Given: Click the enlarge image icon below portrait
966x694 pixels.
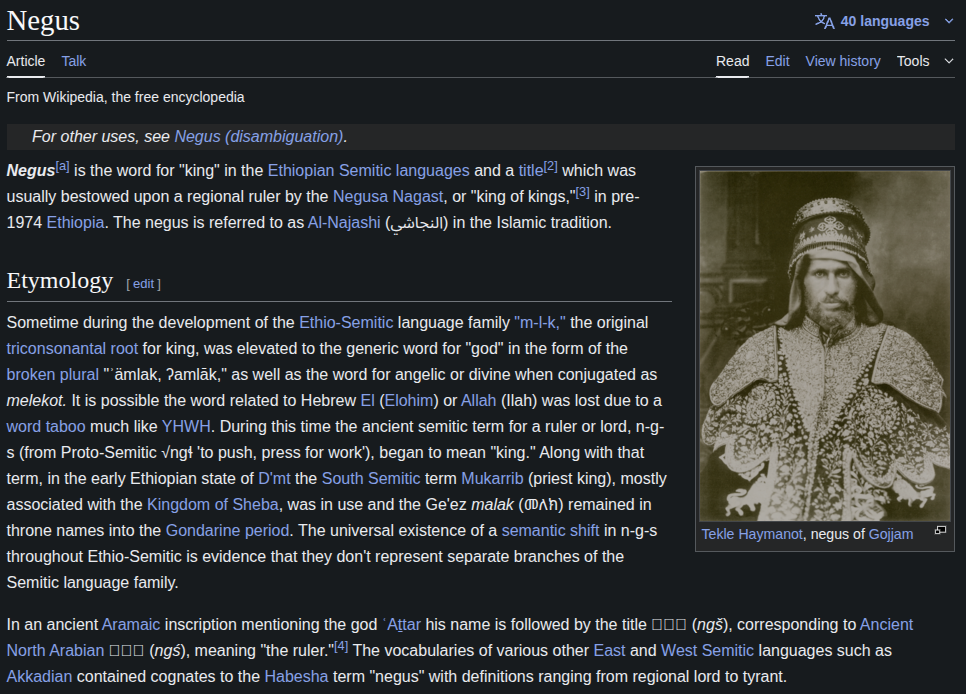Looking at the screenshot, I should coord(940,531).
